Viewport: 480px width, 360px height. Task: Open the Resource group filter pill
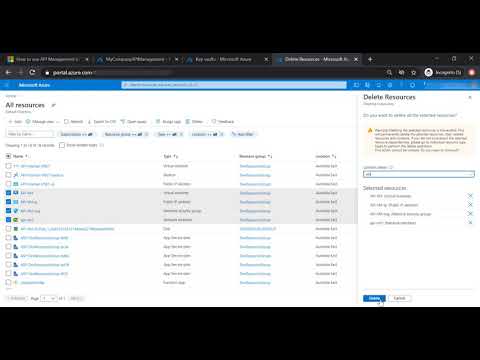point(125,134)
